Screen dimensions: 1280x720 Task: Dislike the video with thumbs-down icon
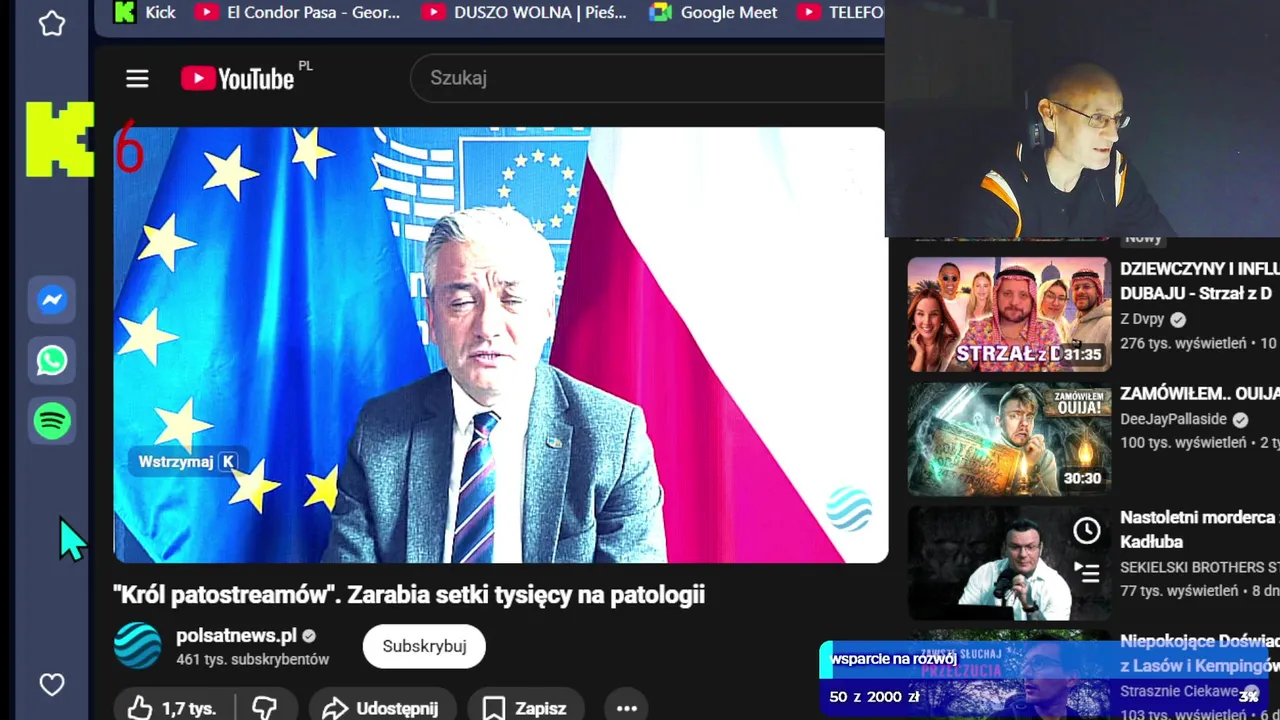pos(264,708)
